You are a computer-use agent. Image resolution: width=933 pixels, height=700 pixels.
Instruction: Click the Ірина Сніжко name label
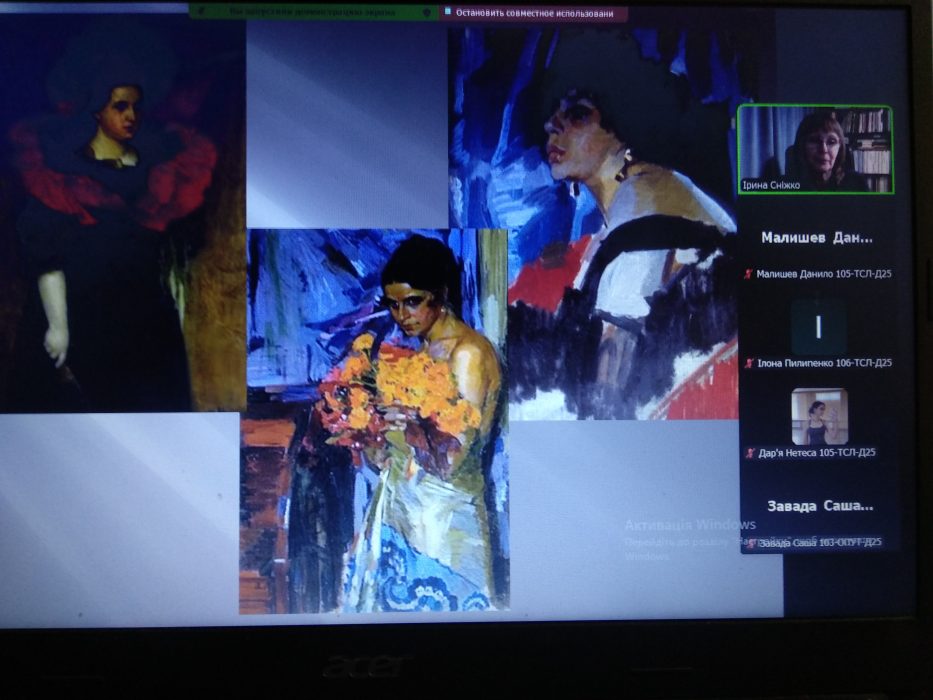pyautogui.click(x=771, y=185)
